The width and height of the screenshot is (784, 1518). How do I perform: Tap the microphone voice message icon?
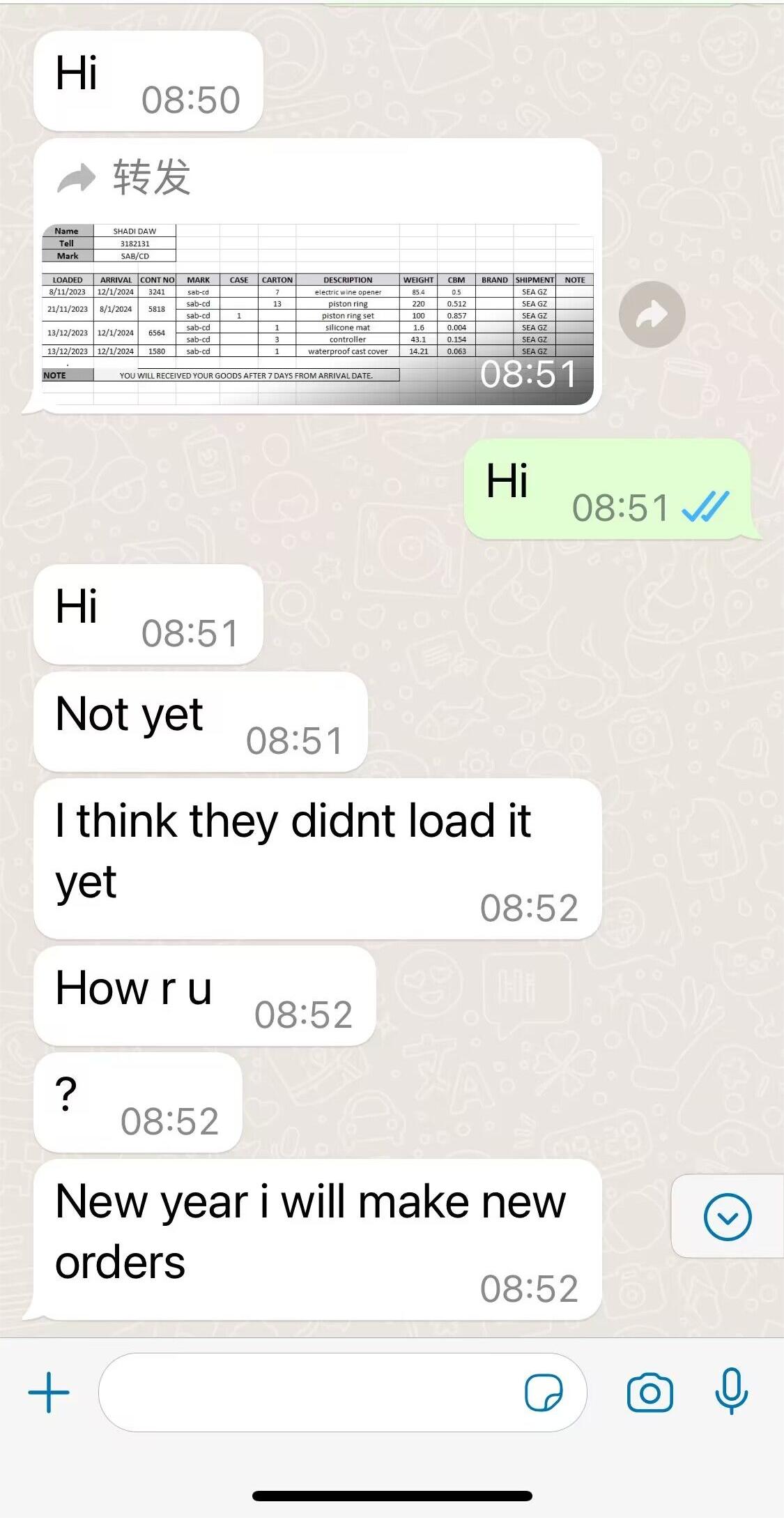731,1391
